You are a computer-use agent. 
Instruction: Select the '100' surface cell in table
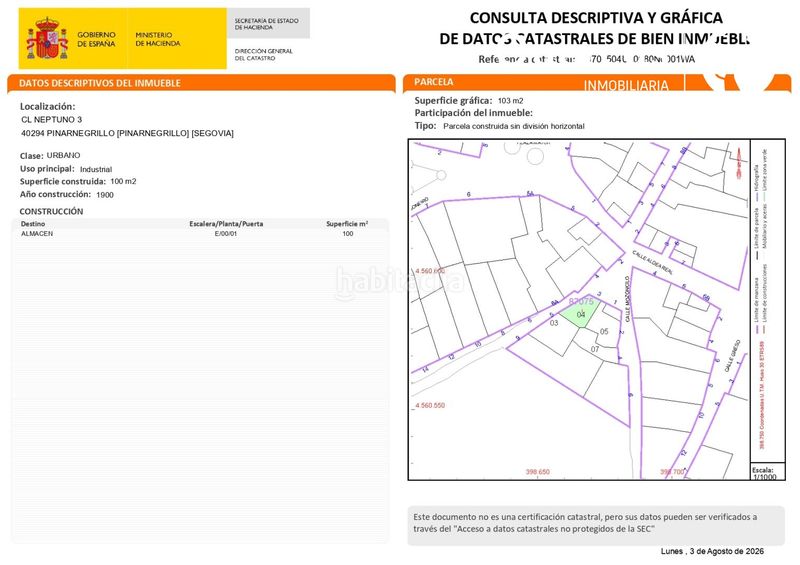click(347, 233)
